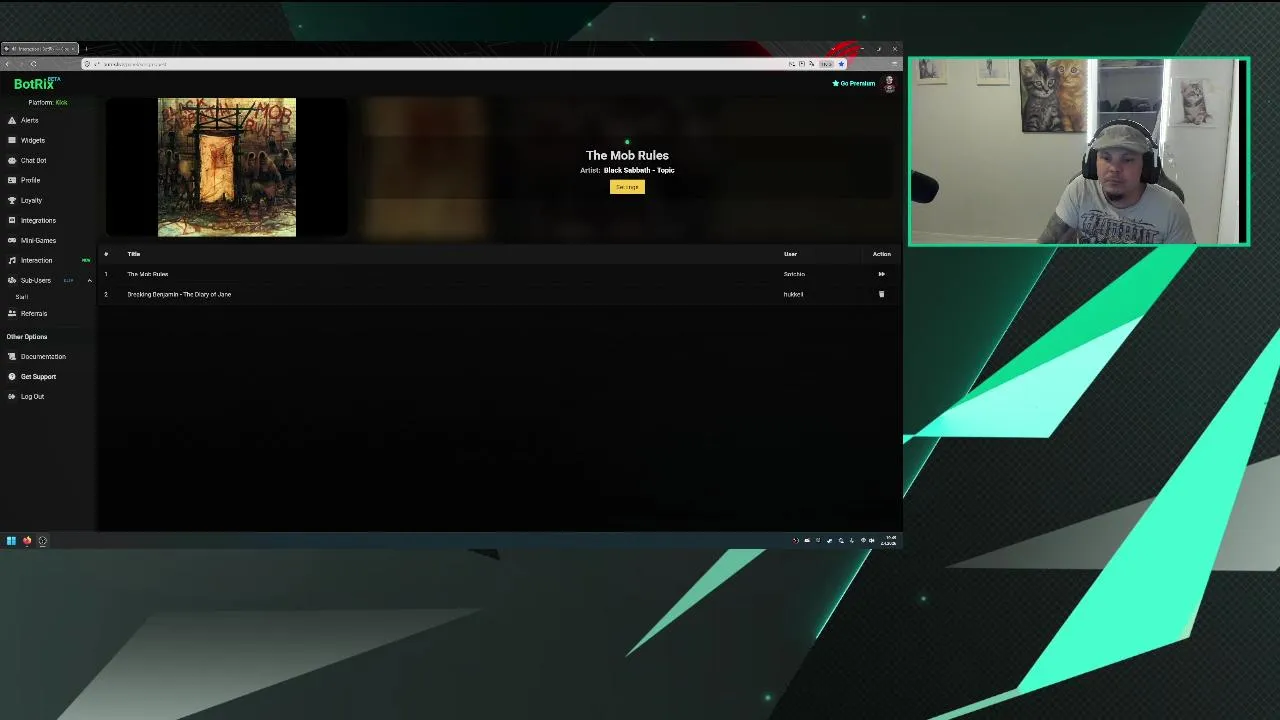Open the Loyalty menu item label
1280x720 pixels.
click(x=31, y=200)
